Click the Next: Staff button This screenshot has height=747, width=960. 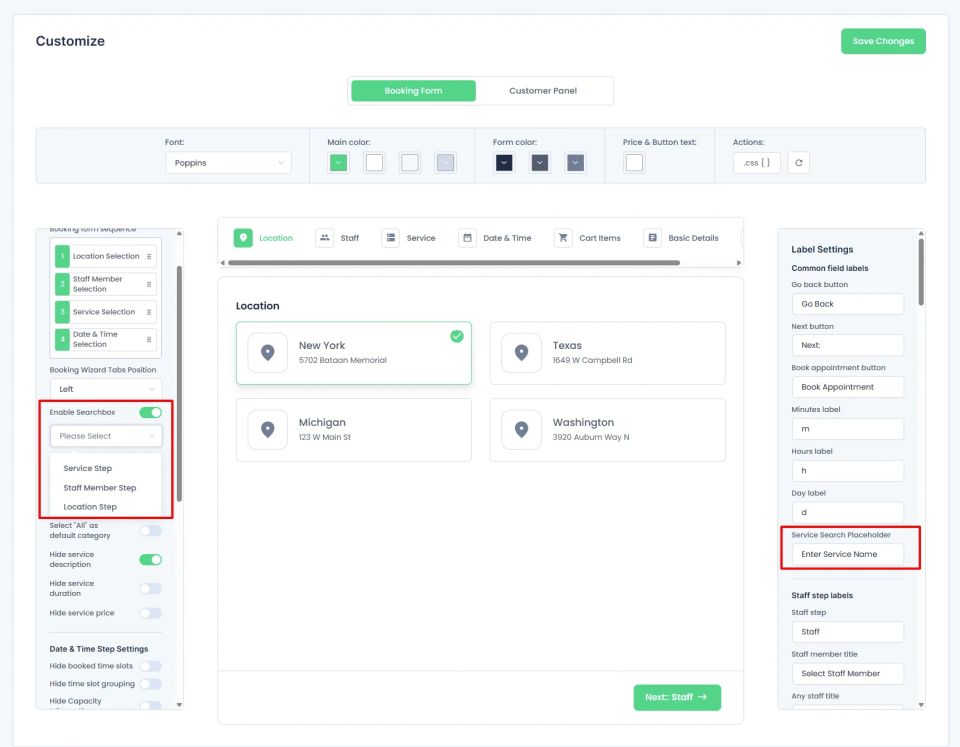click(x=677, y=697)
